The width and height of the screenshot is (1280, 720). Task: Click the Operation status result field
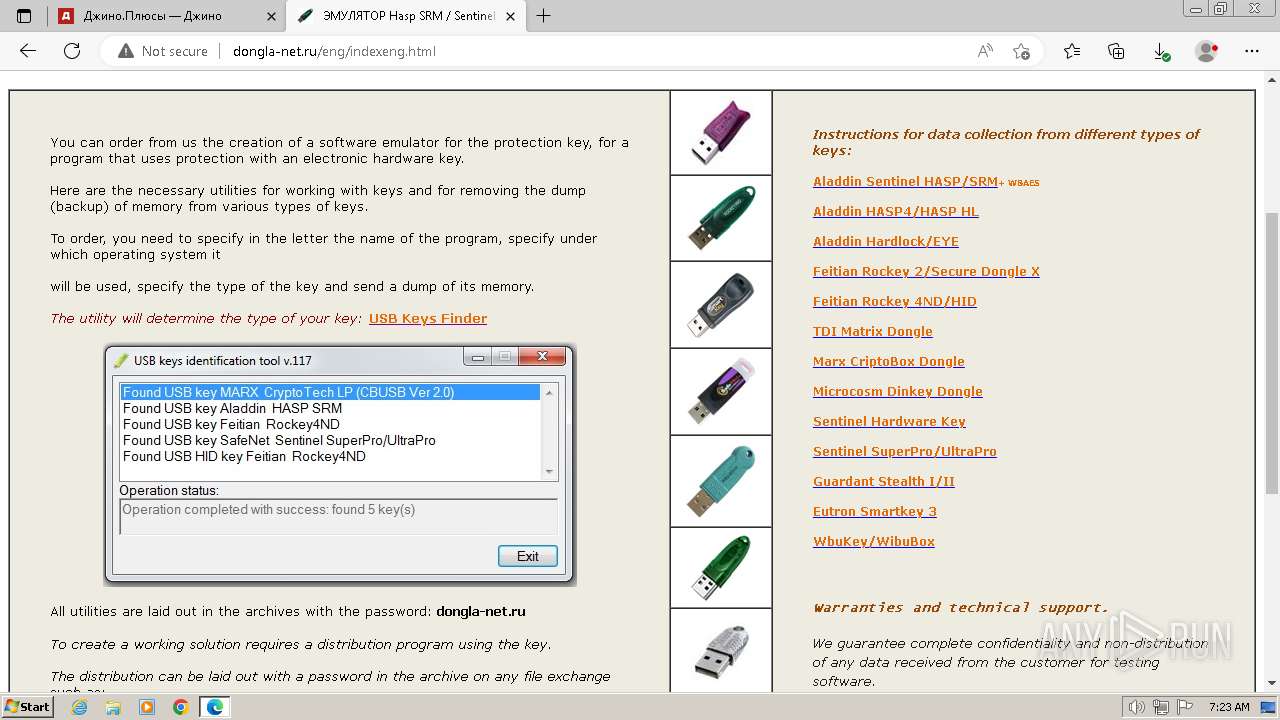[x=338, y=516]
